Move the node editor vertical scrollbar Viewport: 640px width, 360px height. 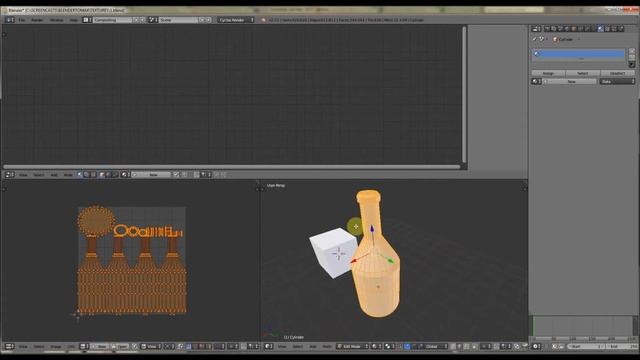coord(464,94)
